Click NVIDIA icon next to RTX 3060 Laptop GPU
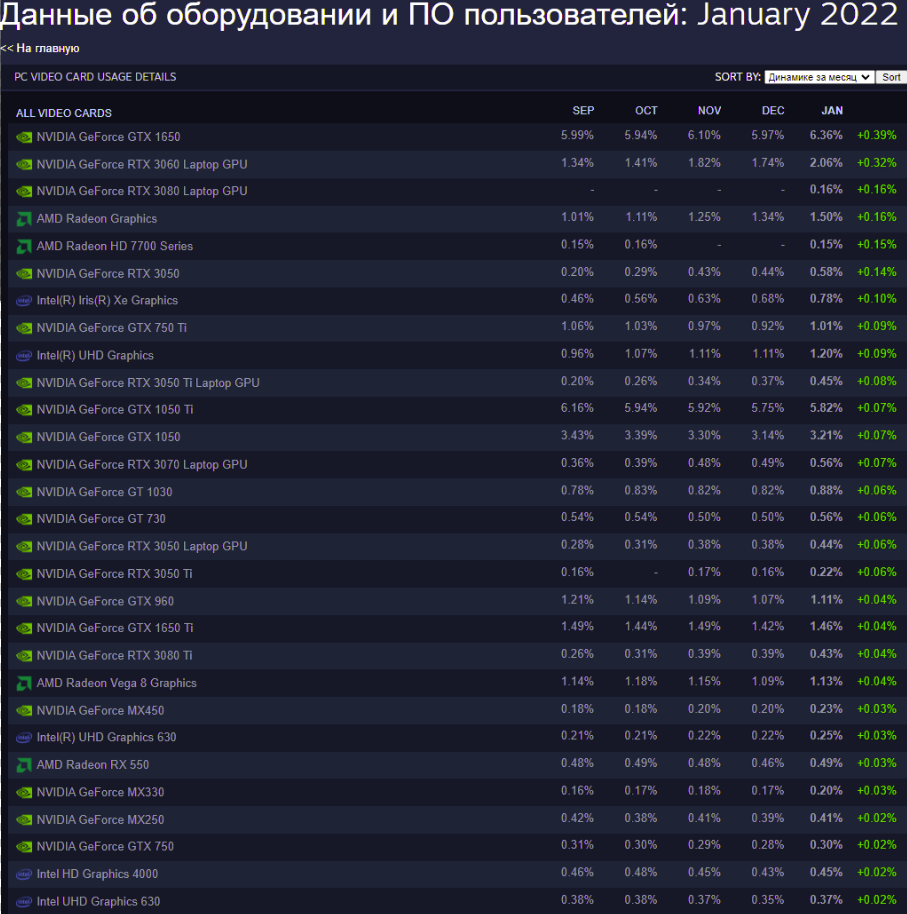This screenshot has height=914, width=907. [24, 165]
